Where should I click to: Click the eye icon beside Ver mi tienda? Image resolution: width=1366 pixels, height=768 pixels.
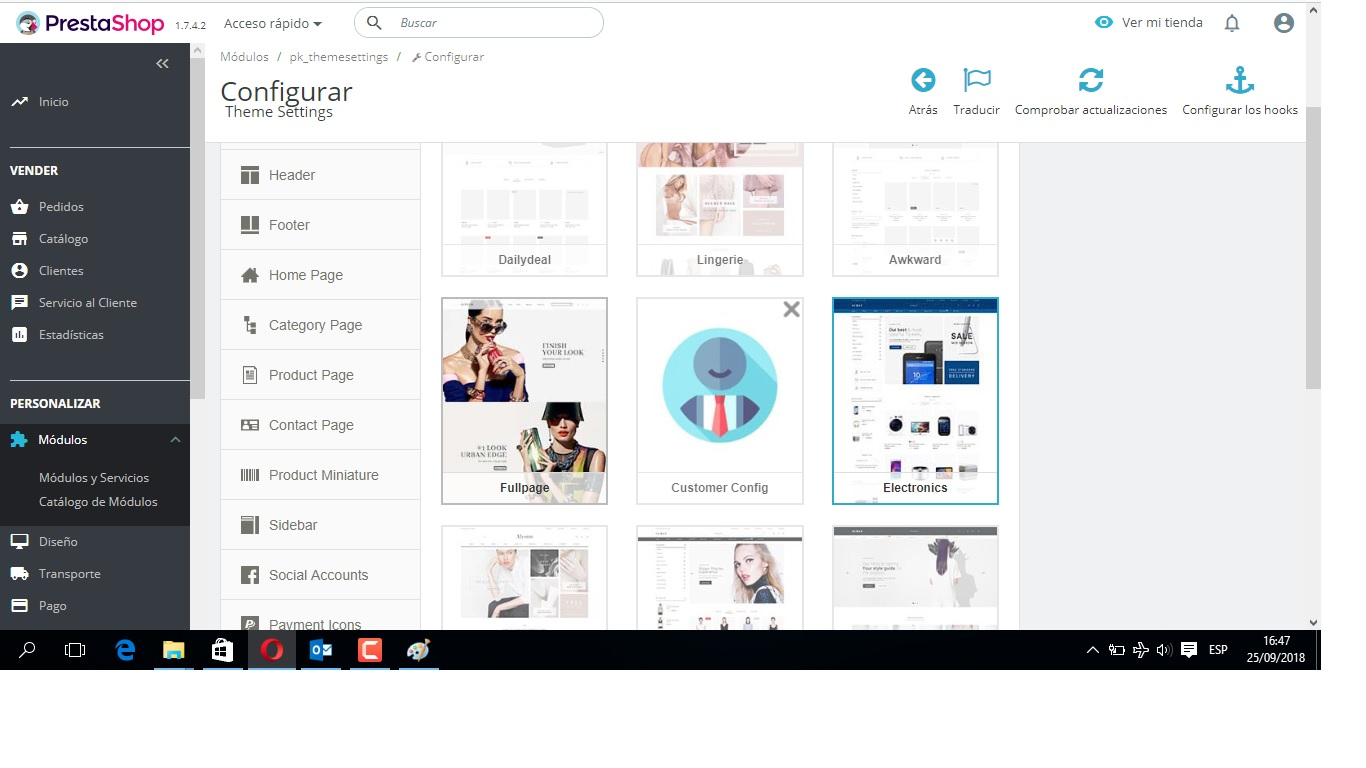[x=1104, y=22]
